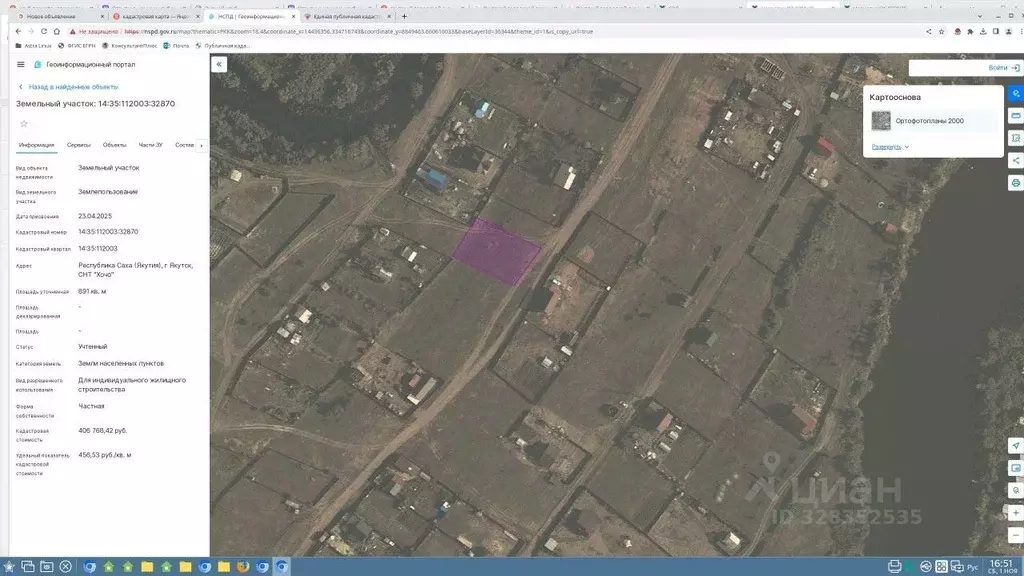The height and width of the screenshot is (576, 1024).
Task: Open the hamburger menu in portal header
Action: pyautogui.click(x=21, y=64)
